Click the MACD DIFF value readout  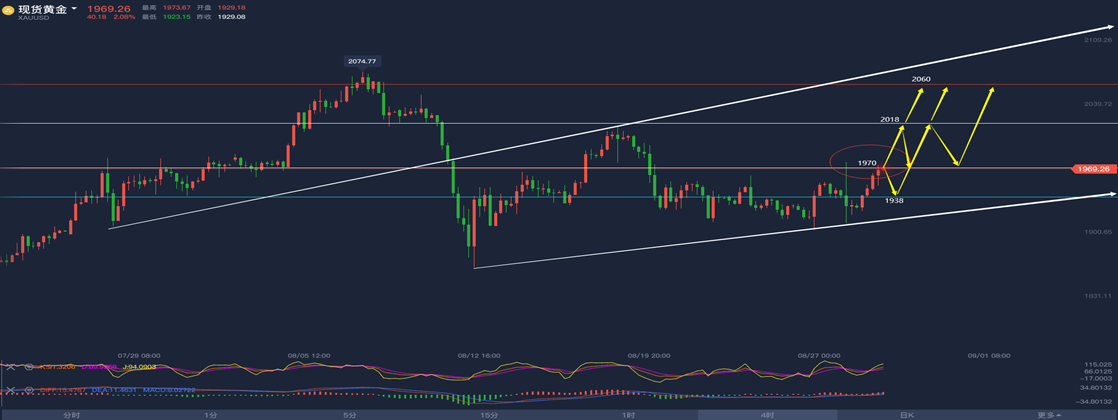[63, 390]
